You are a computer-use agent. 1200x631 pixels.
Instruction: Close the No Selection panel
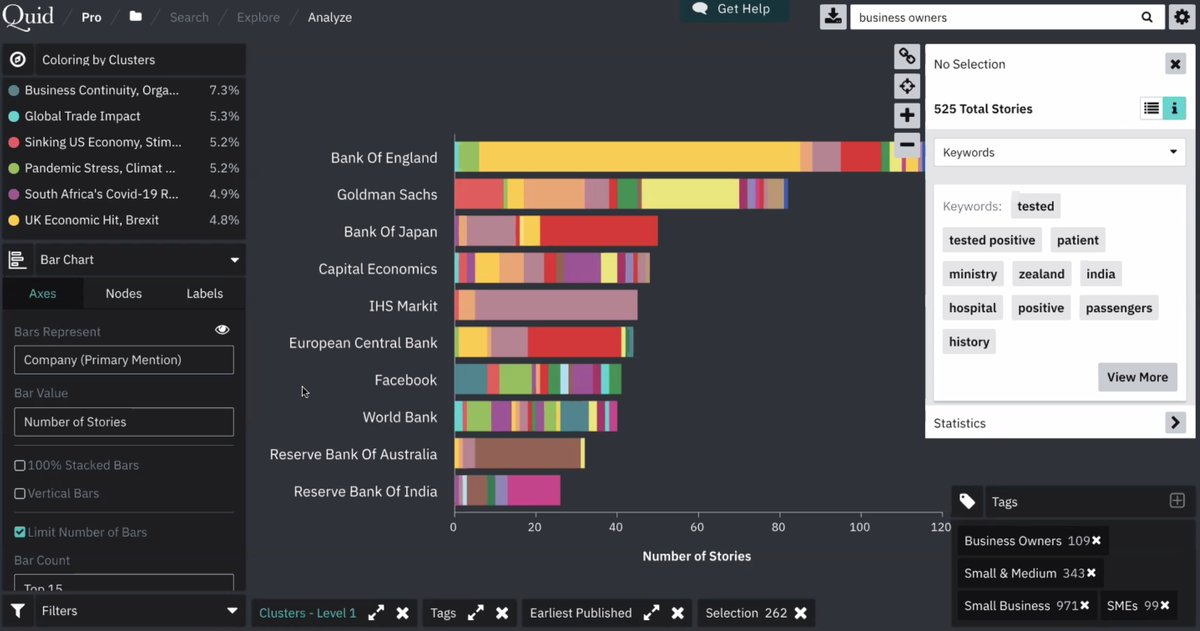coord(1175,64)
